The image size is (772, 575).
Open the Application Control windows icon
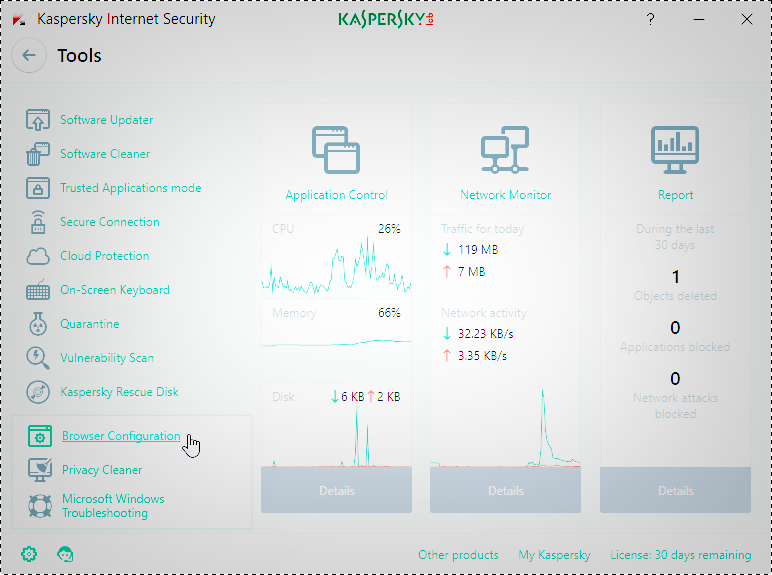[336, 150]
